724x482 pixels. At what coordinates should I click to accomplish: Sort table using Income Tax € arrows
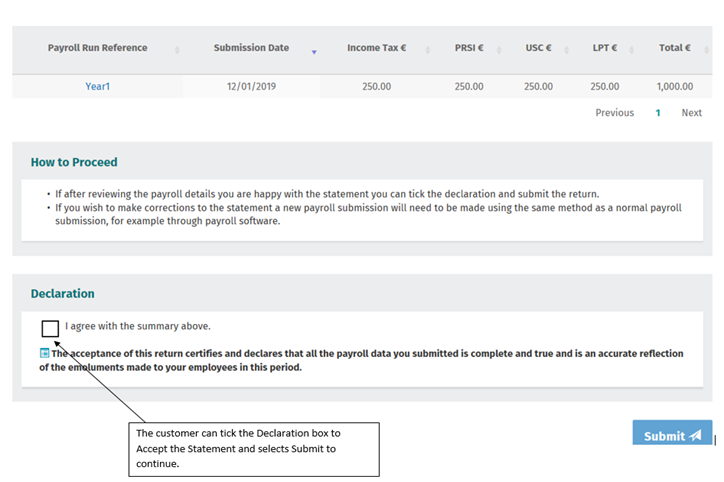pos(427,50)
